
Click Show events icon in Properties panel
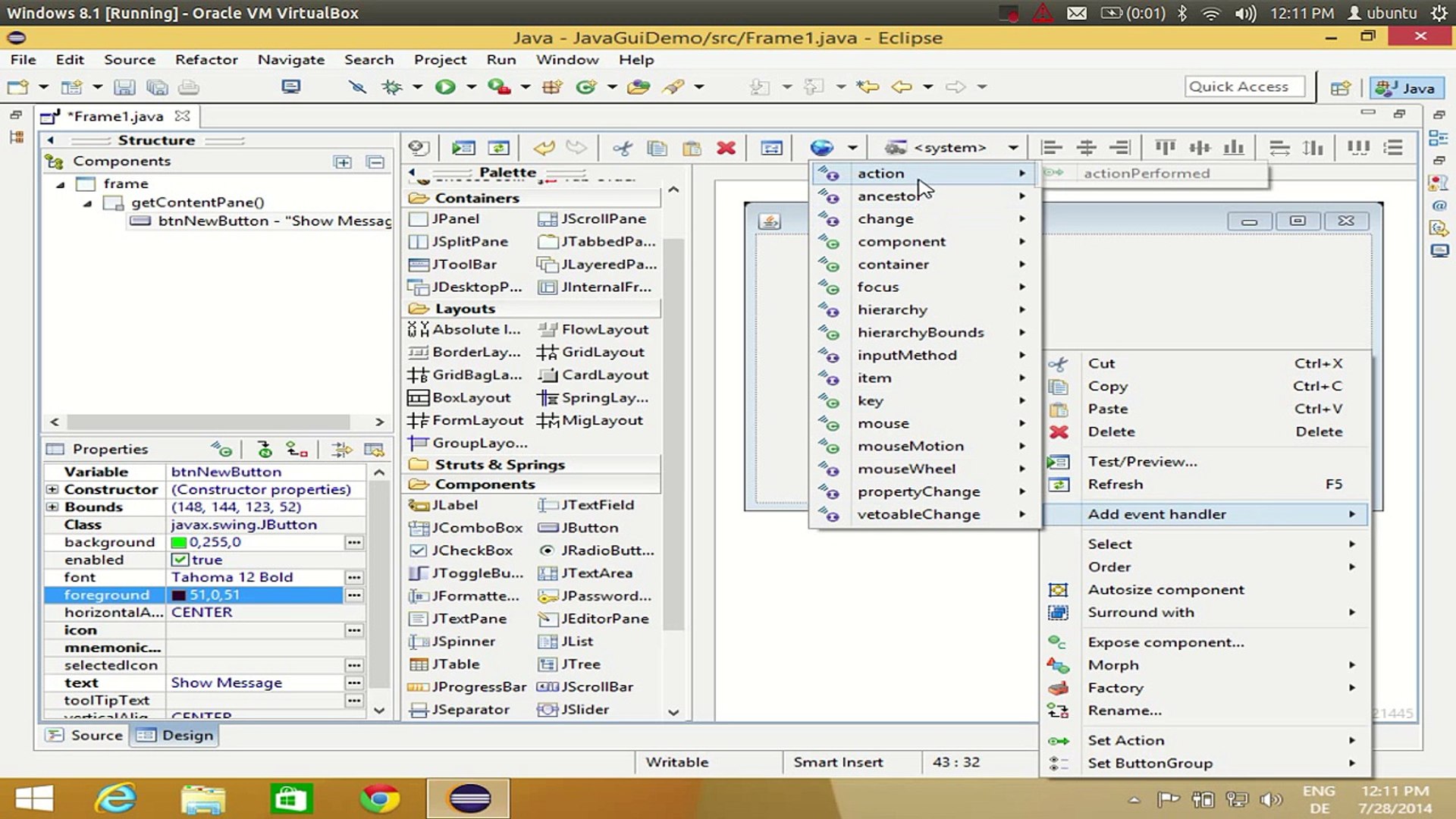[221, 450]
